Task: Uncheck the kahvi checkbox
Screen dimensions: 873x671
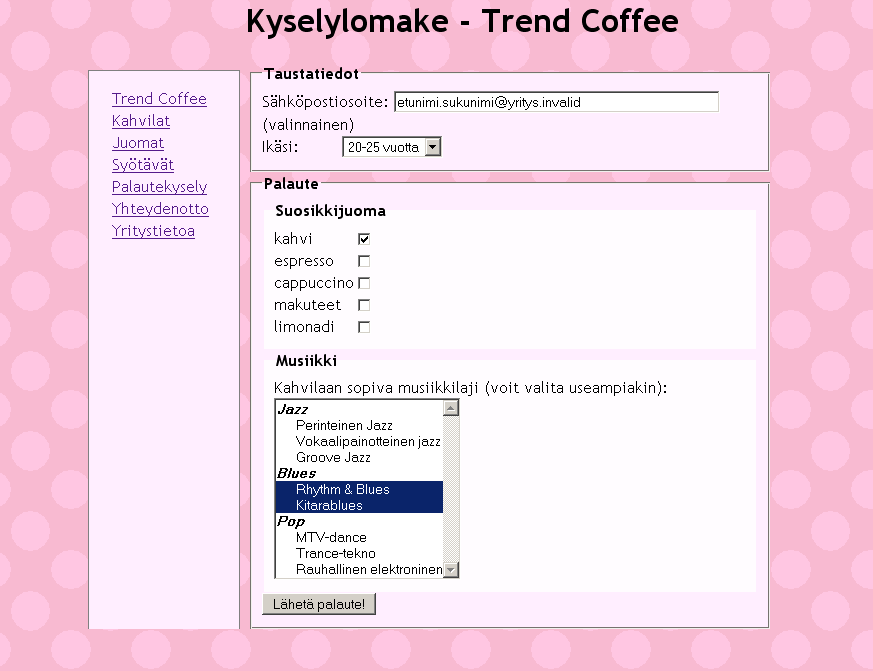Action: click(364, 239)
